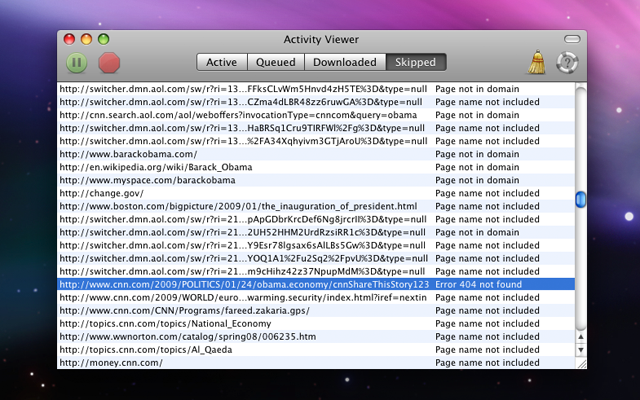Open the Downloaded tab
Image resolution: width=640 pixels, height=400 pixels.
pyautogui.click(x=343, y=62)
